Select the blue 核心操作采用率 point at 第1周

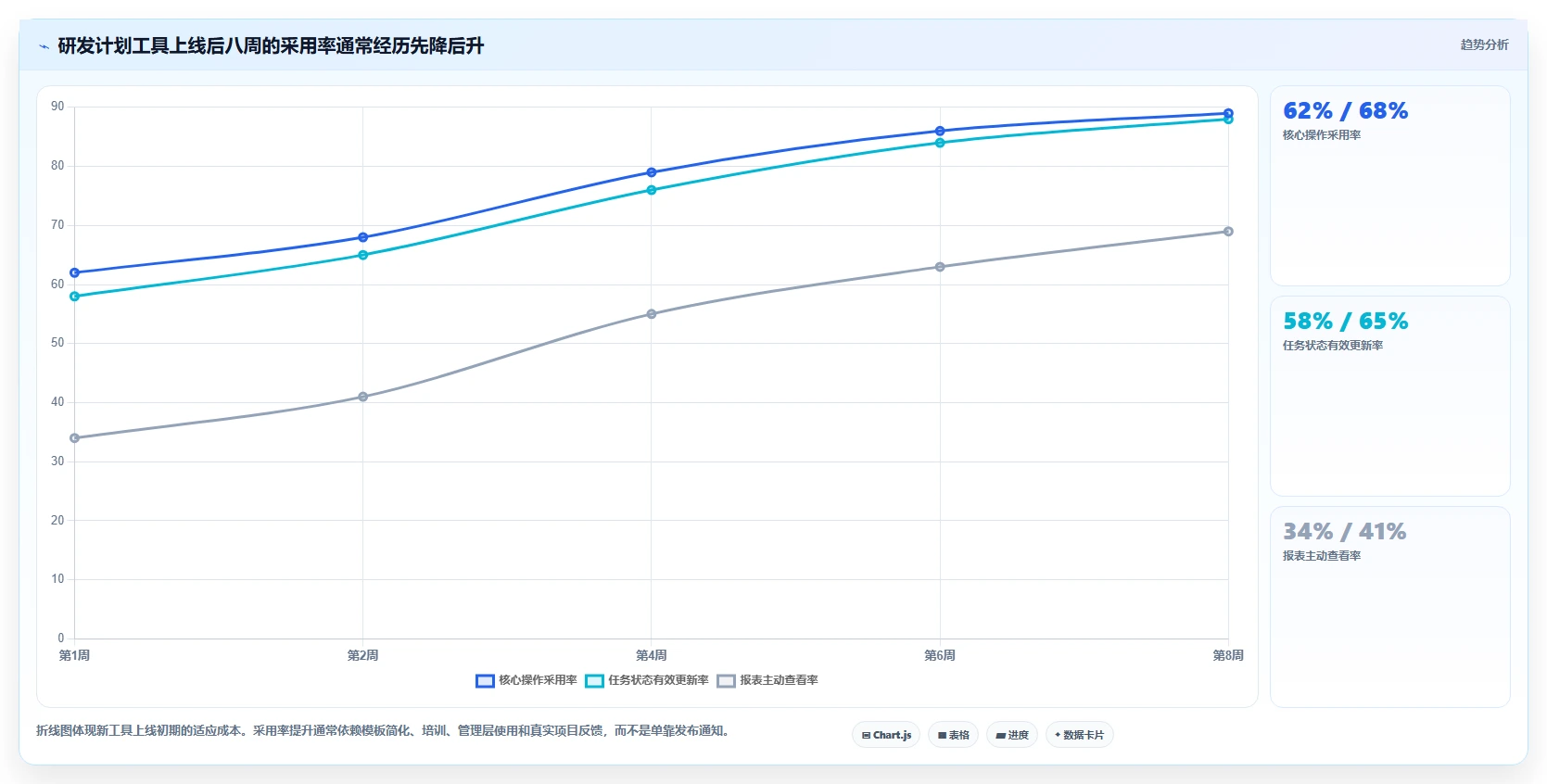point(74,272)
